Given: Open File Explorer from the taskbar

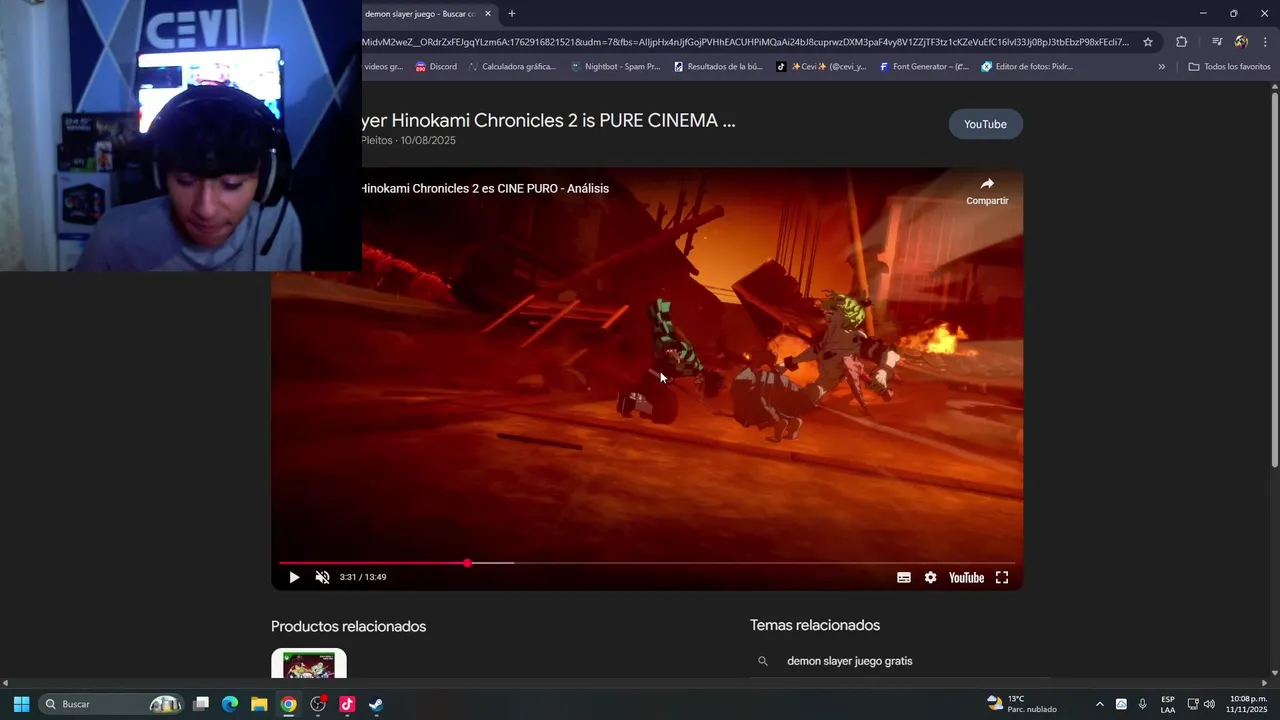Looking at the screenshot, I should 259,704.
